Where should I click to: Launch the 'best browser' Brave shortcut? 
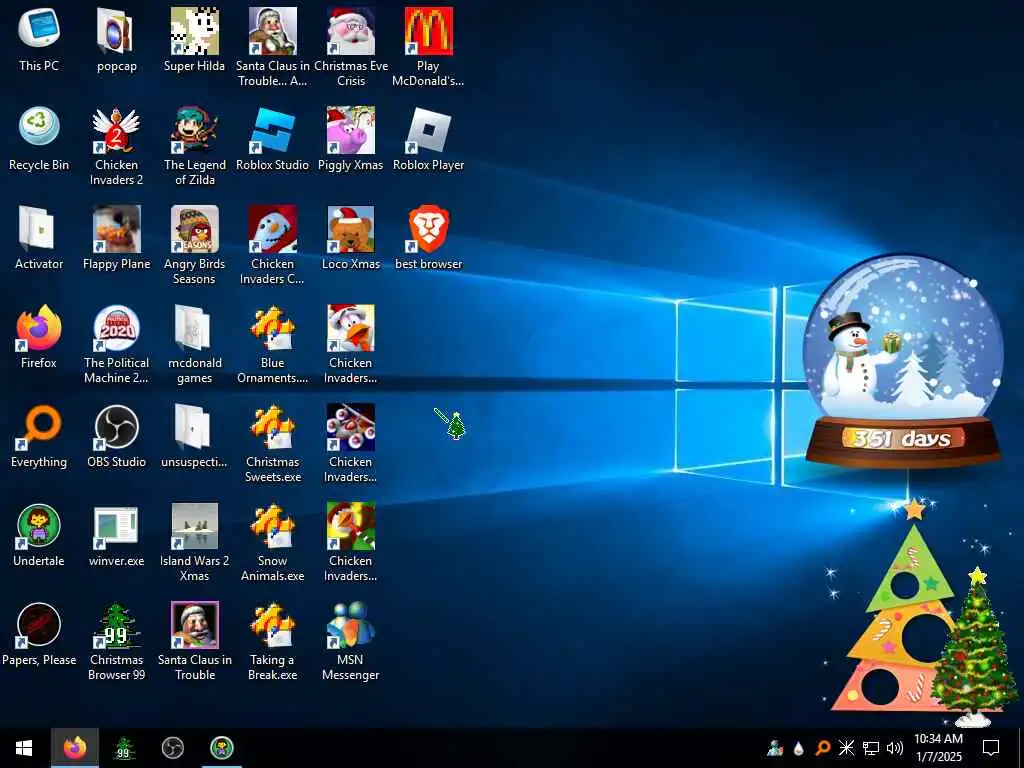(x=428, y=238)
